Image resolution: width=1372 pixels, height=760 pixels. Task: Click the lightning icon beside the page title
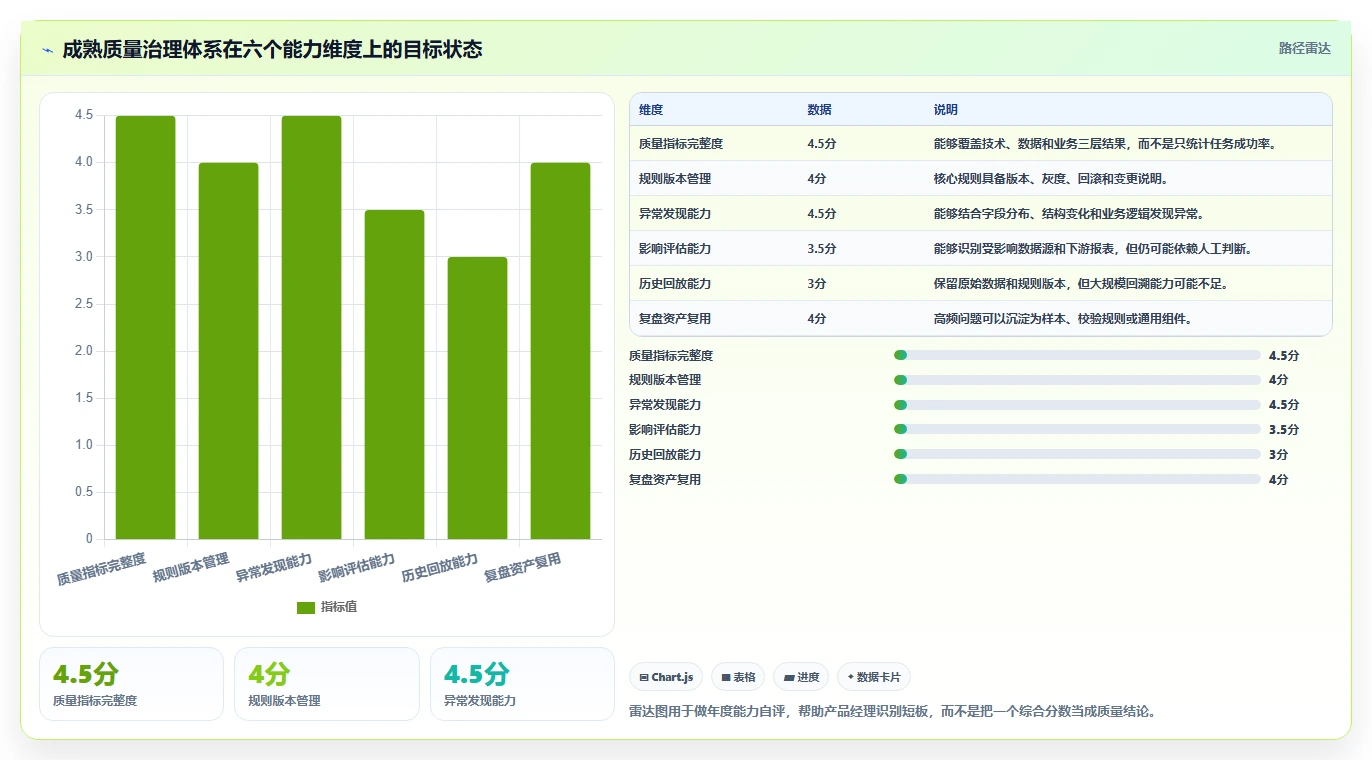48,50
